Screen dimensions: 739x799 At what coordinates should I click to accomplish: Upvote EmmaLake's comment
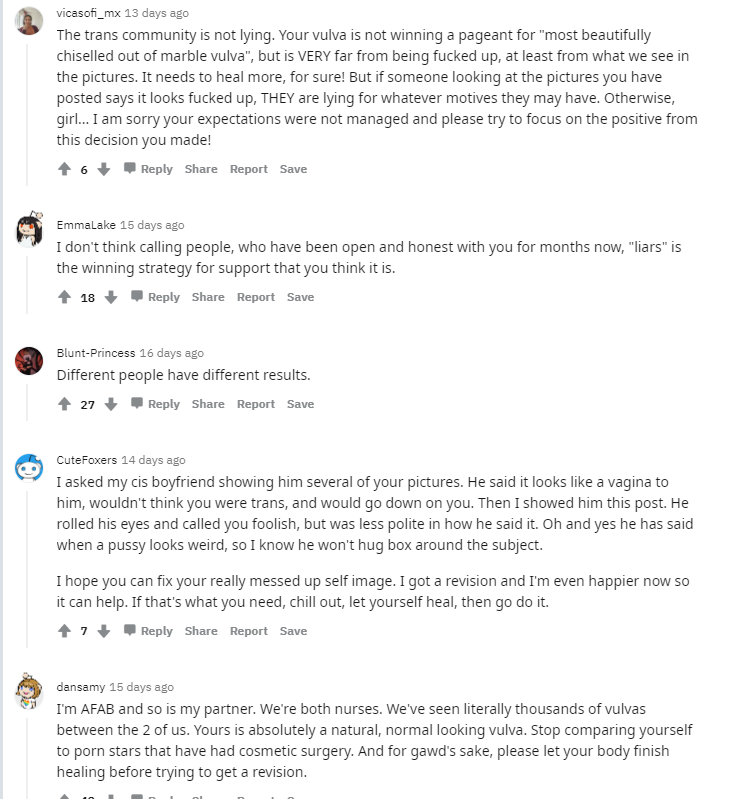pyautogui.click(x=65, y=298)
